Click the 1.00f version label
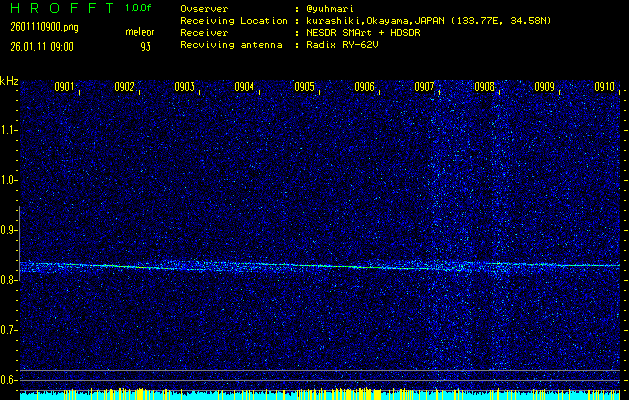This screenshot has width=629, height=400. pos(139,8)
